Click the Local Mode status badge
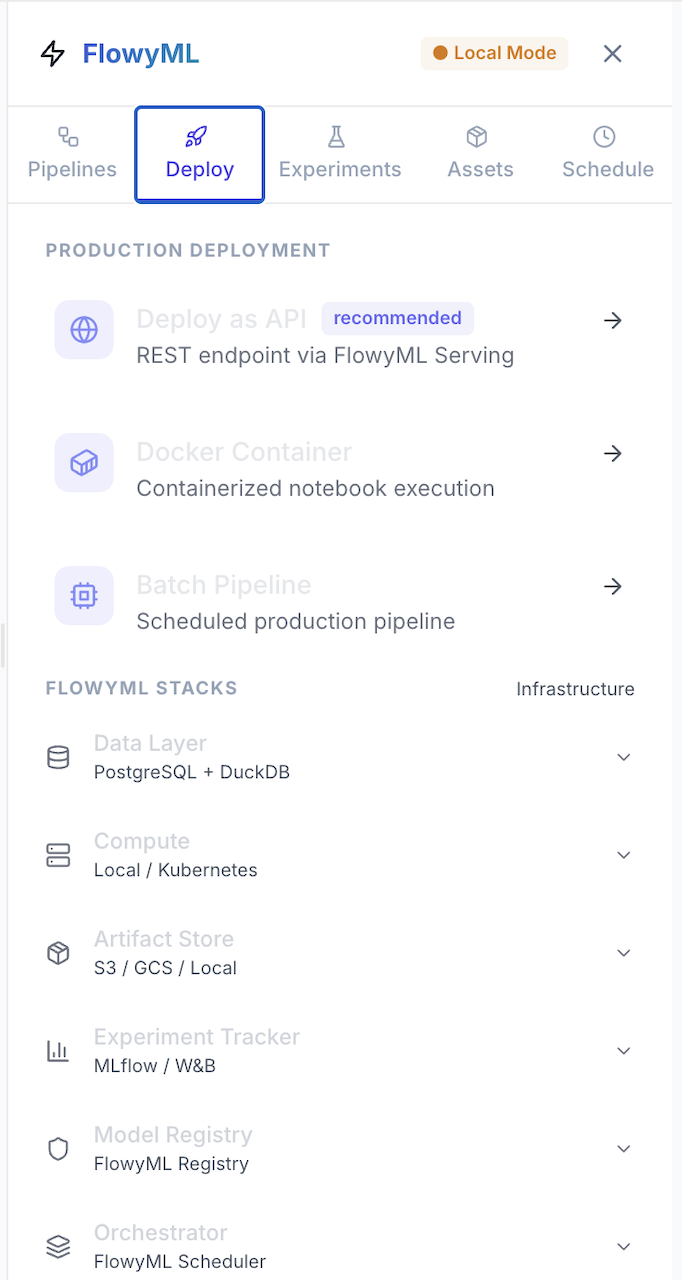The image size is (682, 1280). point(494,54)
